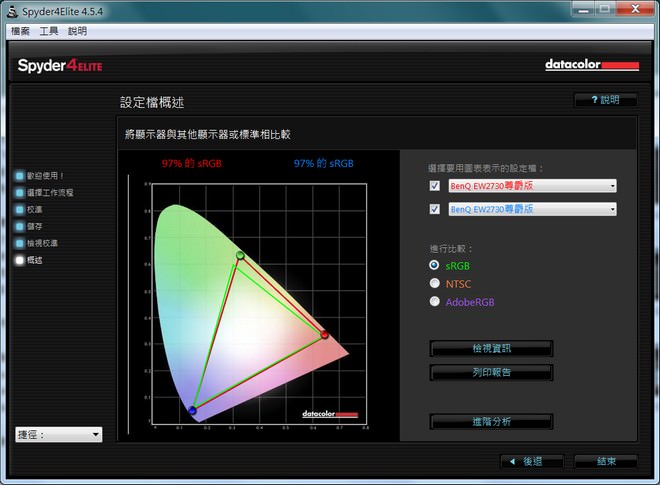Click the datacolor logo in header
Screen dimensions: 660x485
tap(591, 66)
